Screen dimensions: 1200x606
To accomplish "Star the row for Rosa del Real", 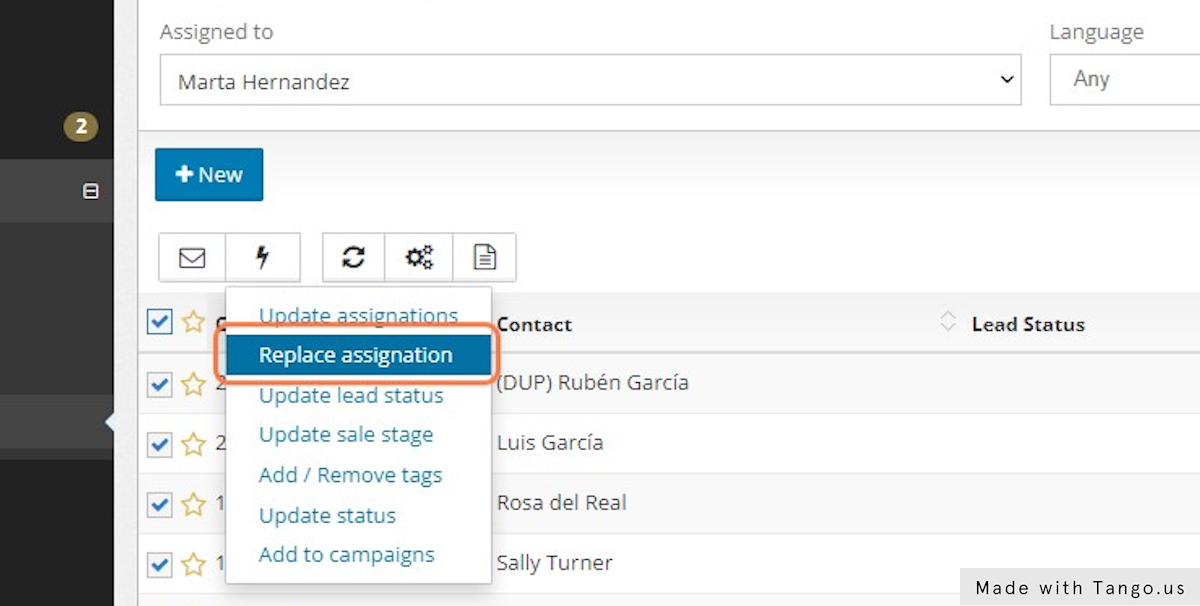I will click(x=194, y=504).
